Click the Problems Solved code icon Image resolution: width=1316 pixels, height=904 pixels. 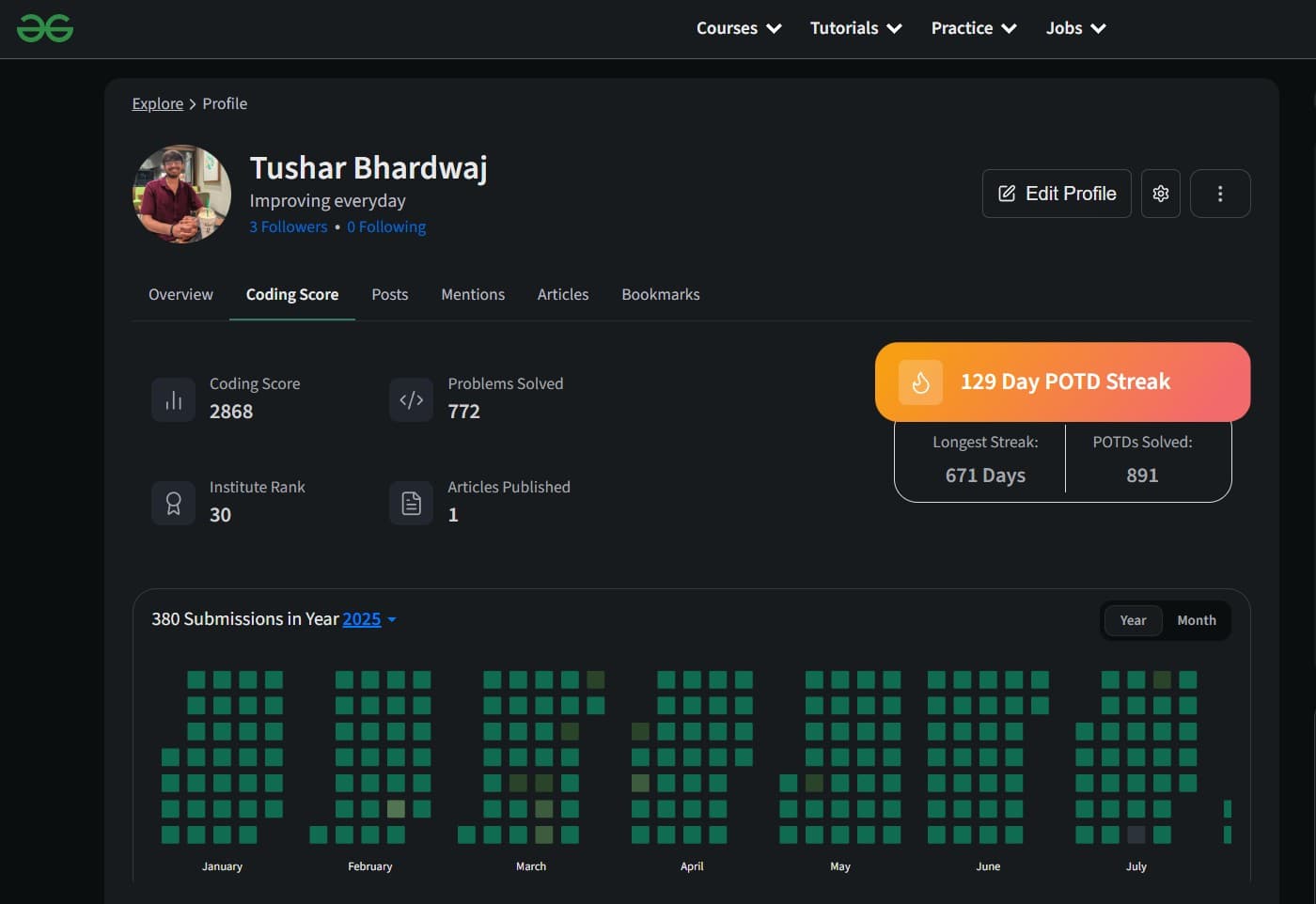point(412,400)
